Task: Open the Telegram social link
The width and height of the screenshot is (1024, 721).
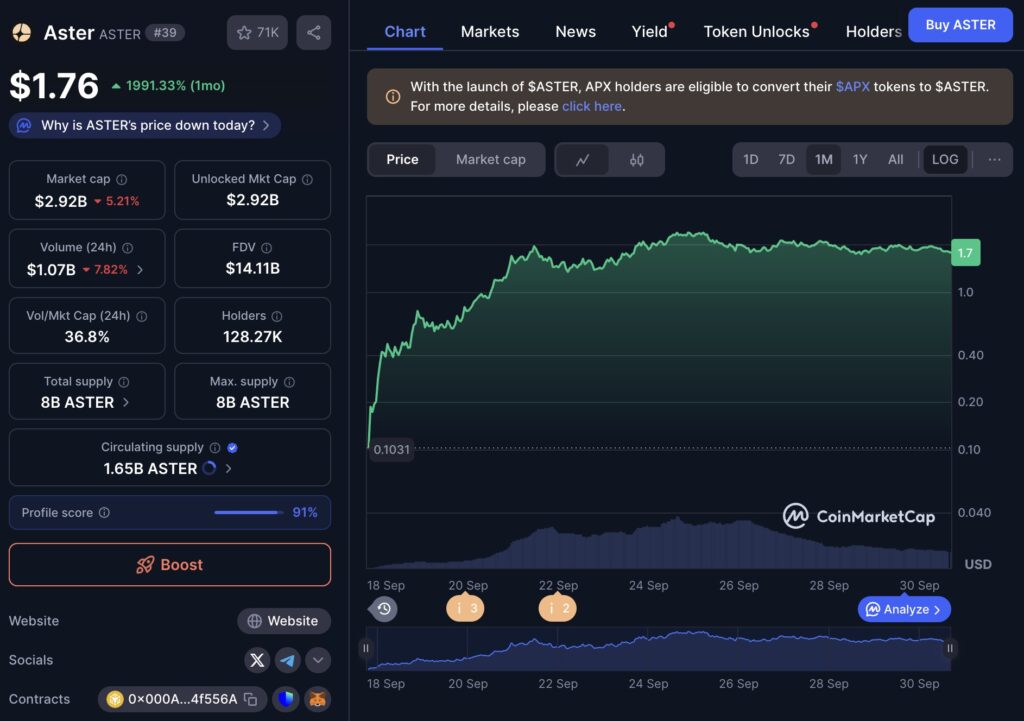Action: click(287, 660)
